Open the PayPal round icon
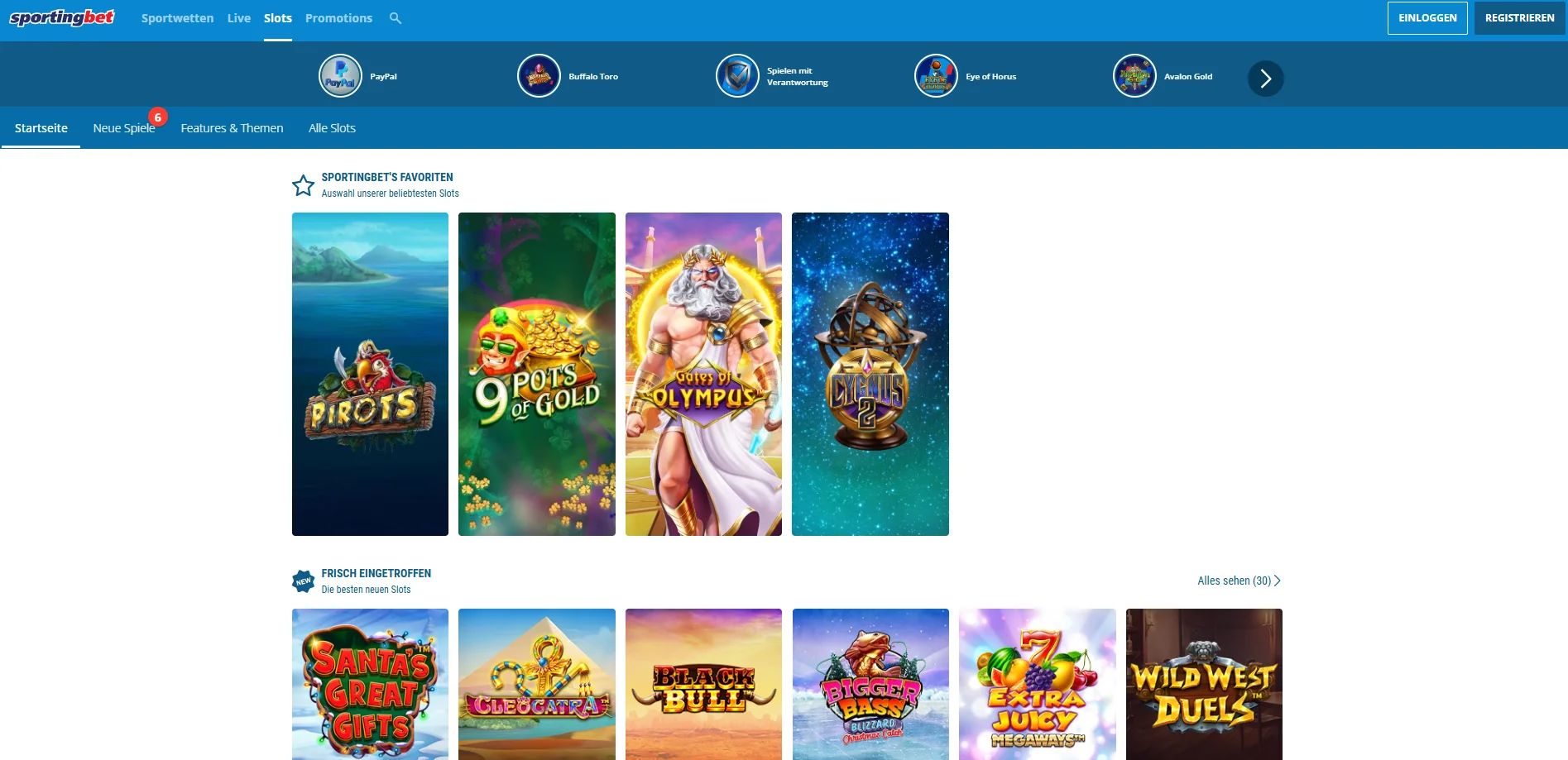 [340, 76]
